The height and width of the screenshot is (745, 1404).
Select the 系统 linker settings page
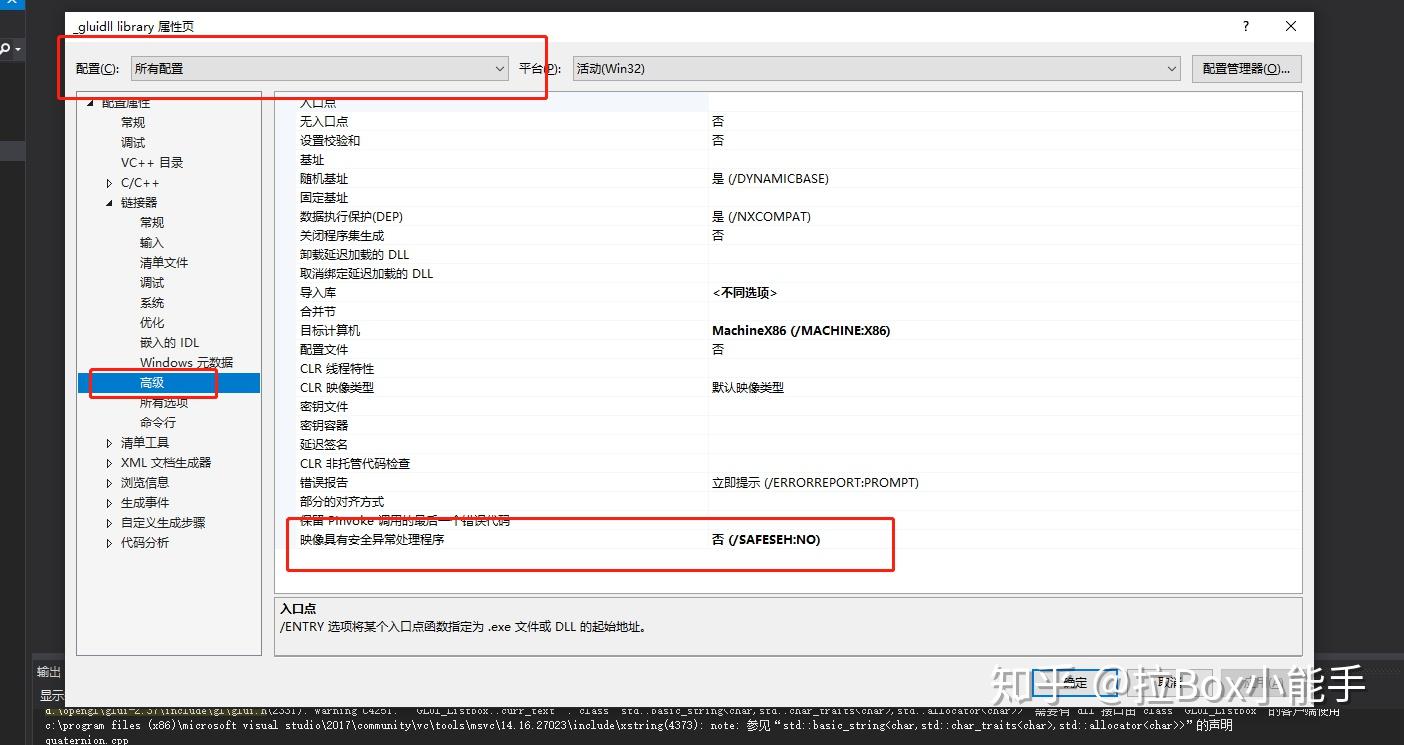[152, 302]
